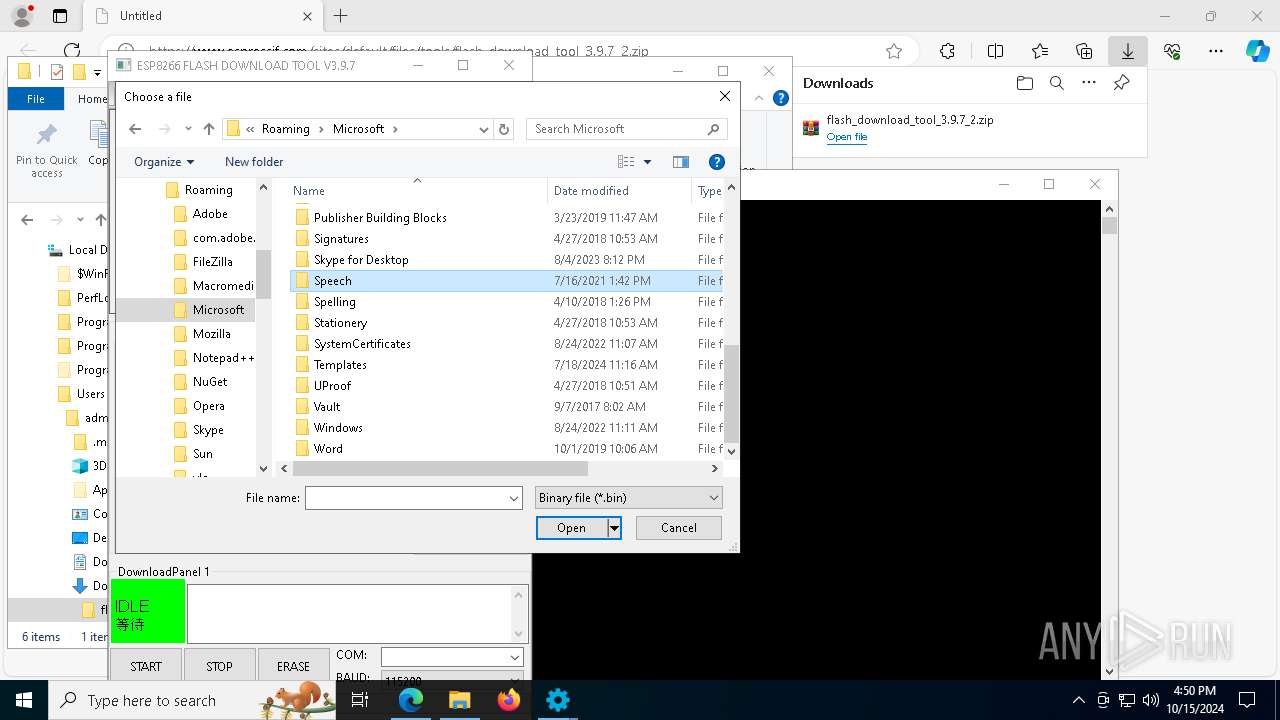Screen dimensions: 1280x720
Task: Click START in flash tool
Action: click(x=146, y=666)
